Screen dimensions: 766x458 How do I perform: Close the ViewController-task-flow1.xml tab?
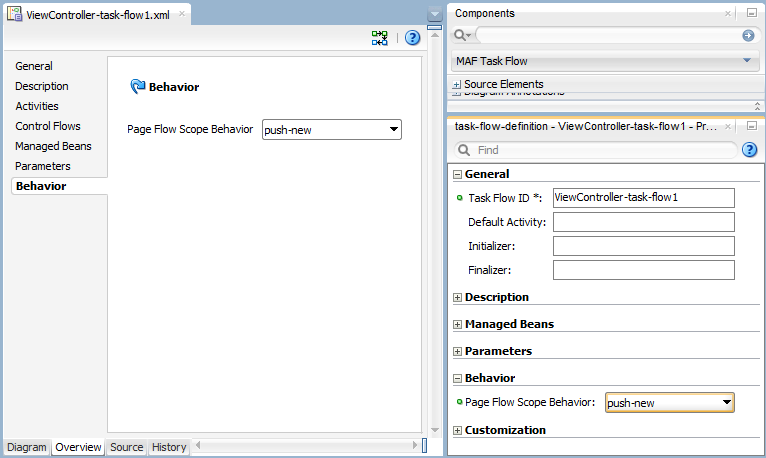click(182, 14)
